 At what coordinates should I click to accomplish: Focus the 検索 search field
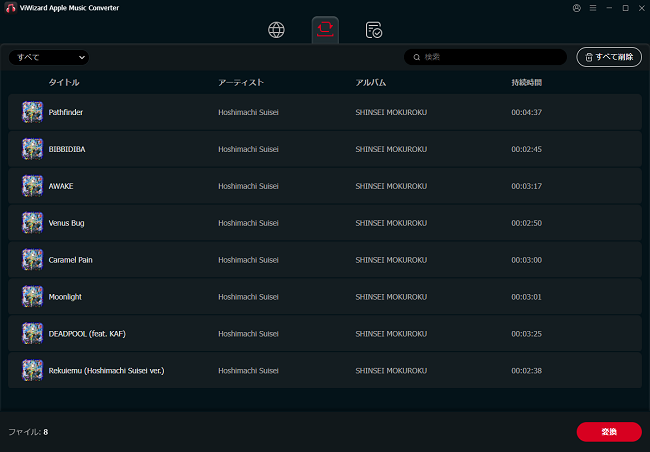485,57
